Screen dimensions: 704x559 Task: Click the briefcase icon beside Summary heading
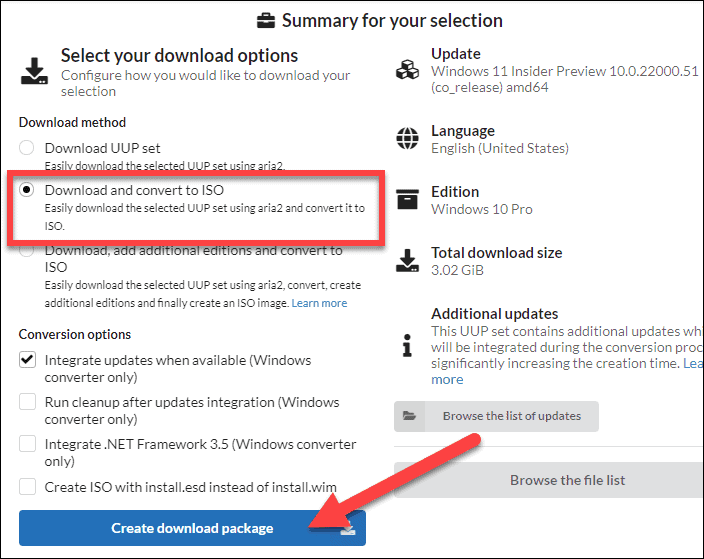(266, 21)
